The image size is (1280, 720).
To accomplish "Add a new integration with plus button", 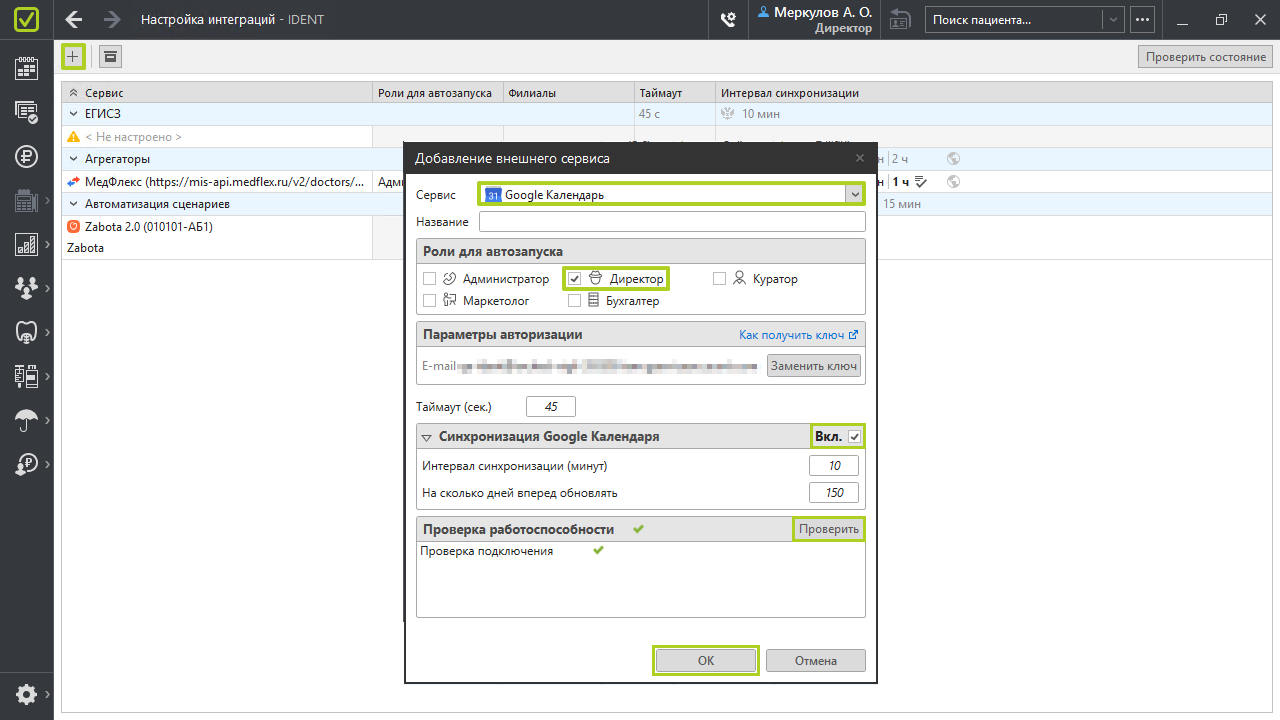I will (x=73, y=56).
